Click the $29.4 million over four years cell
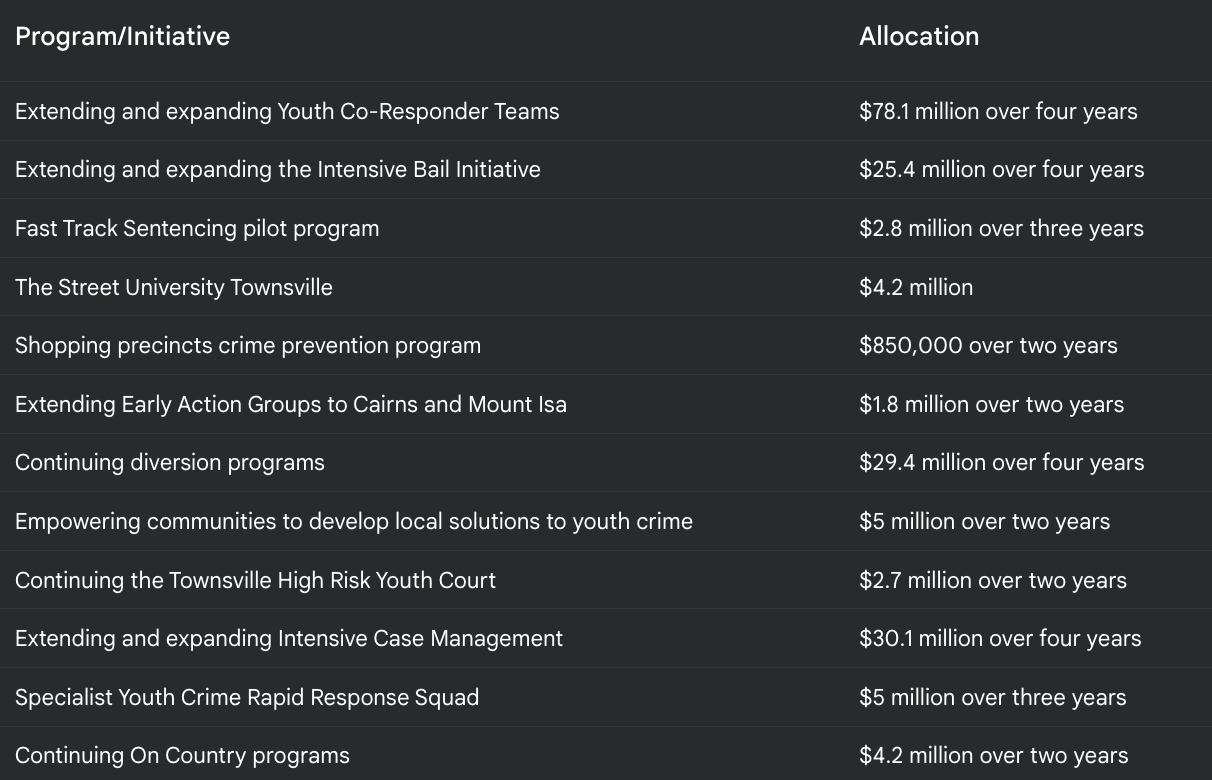This screenshot has height=780, width=1212. point(1001,462)
